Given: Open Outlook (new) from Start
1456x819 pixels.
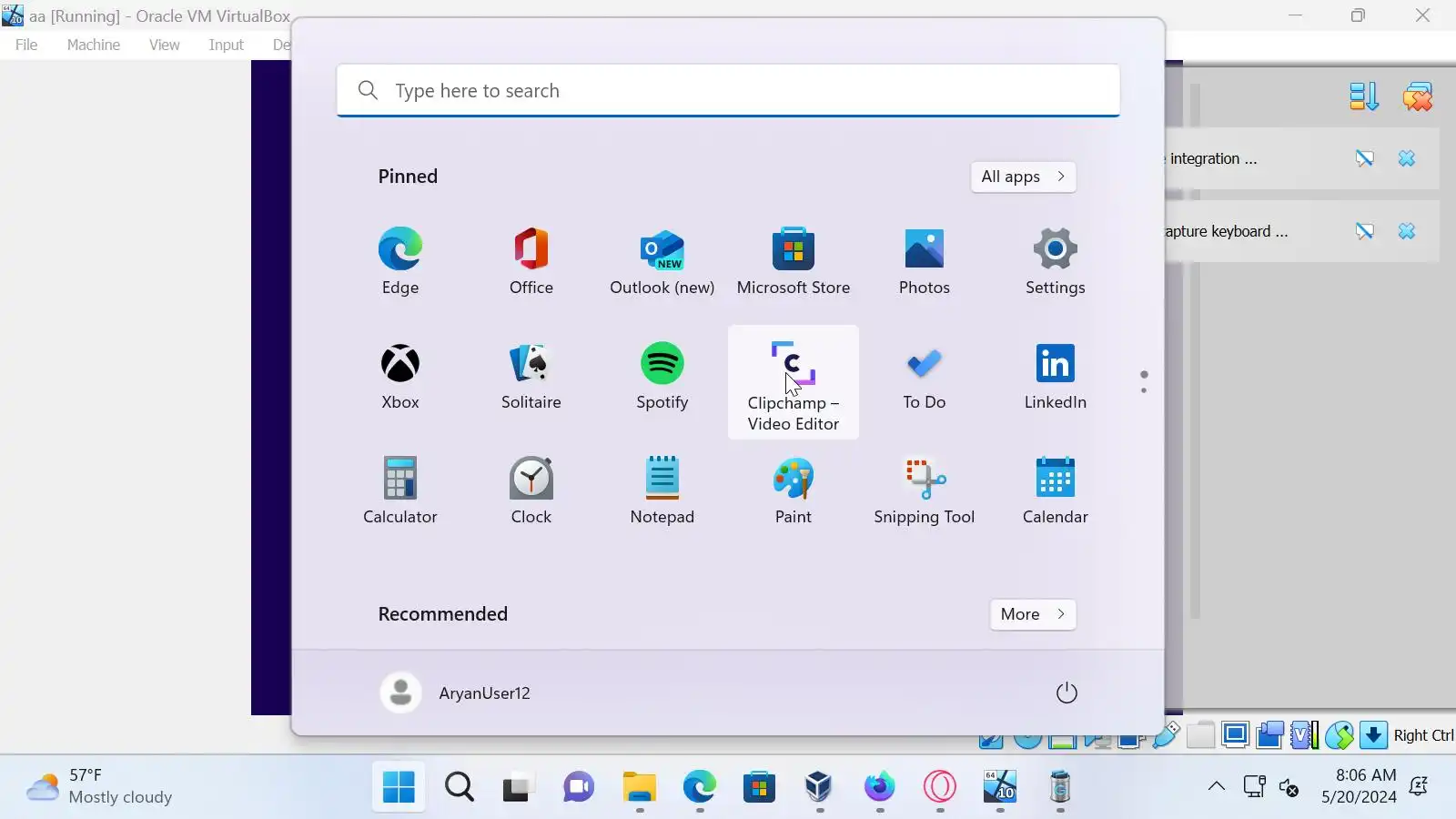Looking at the screenshot, I should (x=662, y=262).
